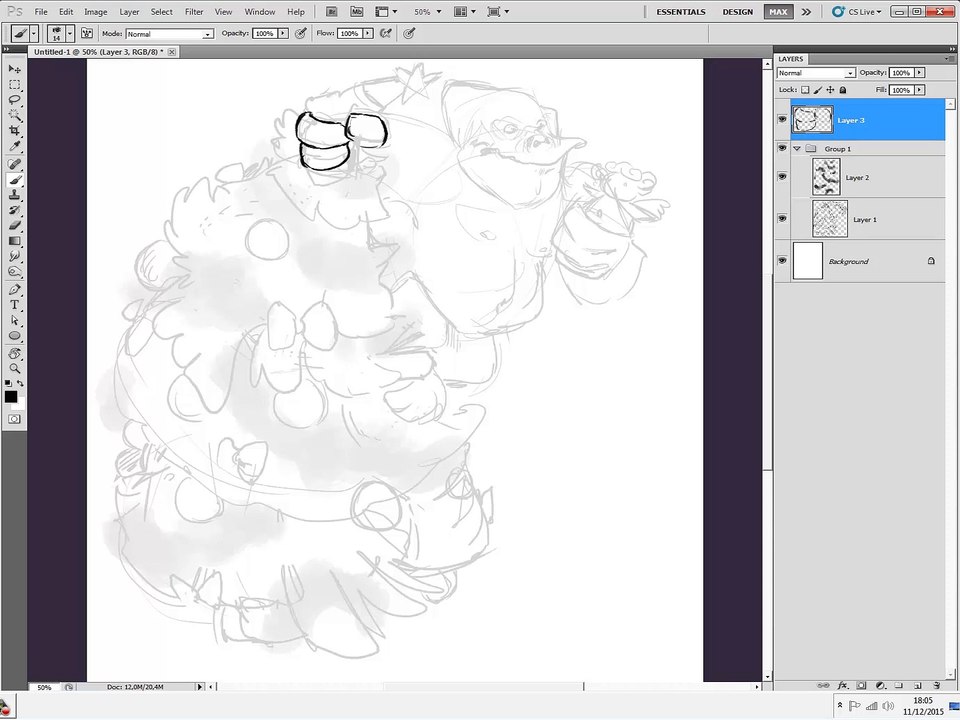Toggle lock transparent pixels
The height and width of the screenshot is (720, 960).
coord(805,90)
